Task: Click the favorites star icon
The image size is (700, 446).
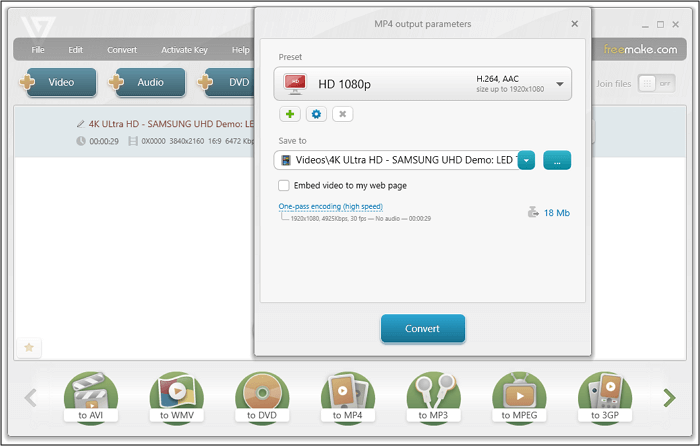Action: 29,347
